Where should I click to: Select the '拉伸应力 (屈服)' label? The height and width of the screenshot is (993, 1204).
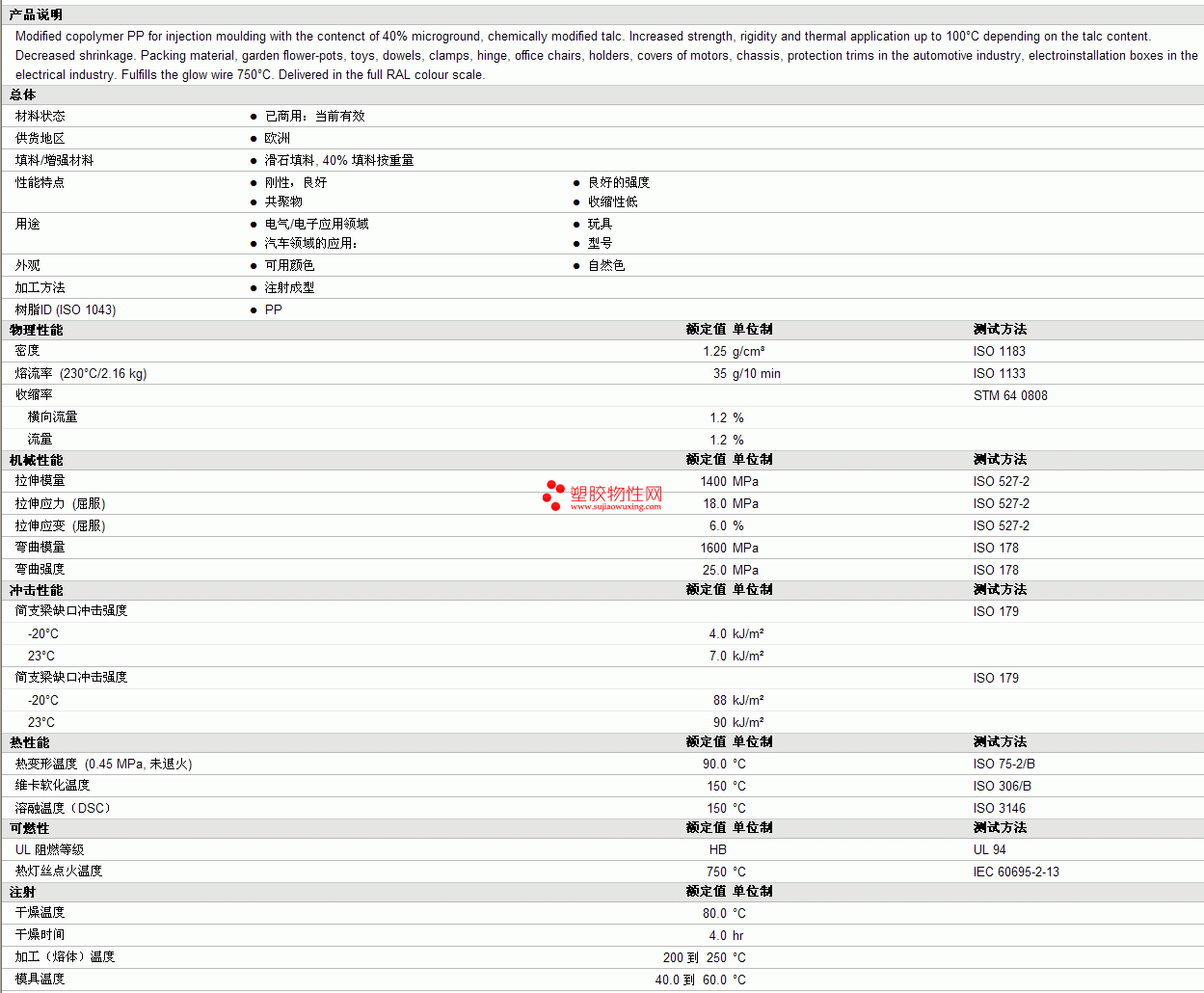click(61, 503)
